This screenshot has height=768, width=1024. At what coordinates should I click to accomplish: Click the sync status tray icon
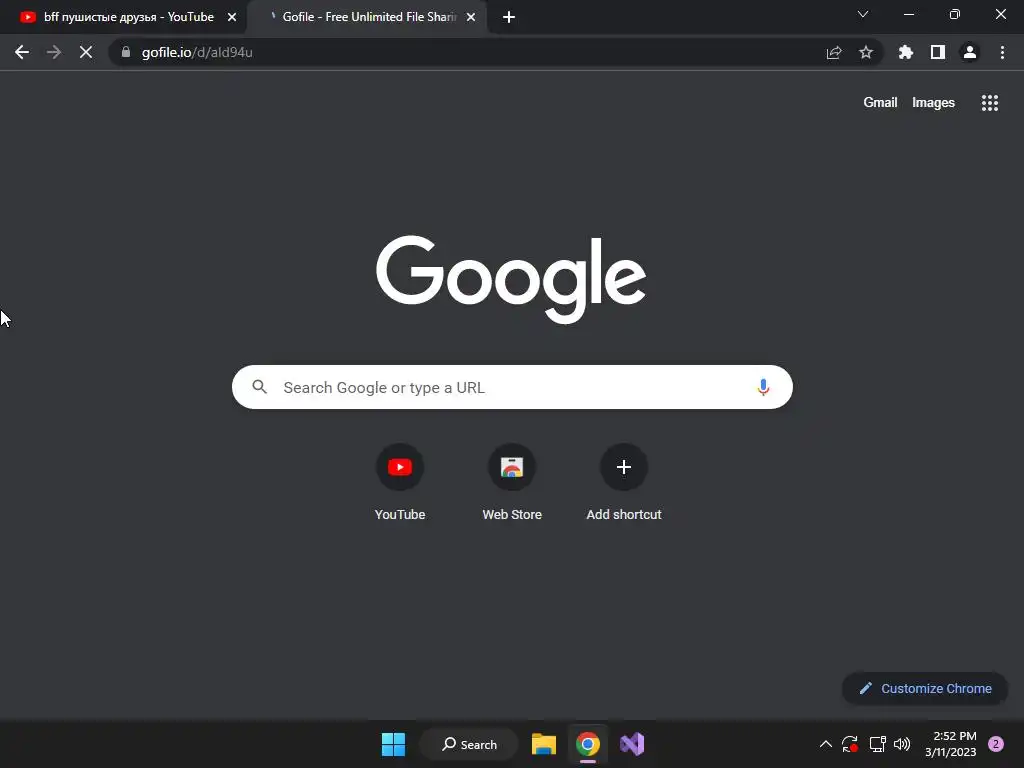point(850,744)
